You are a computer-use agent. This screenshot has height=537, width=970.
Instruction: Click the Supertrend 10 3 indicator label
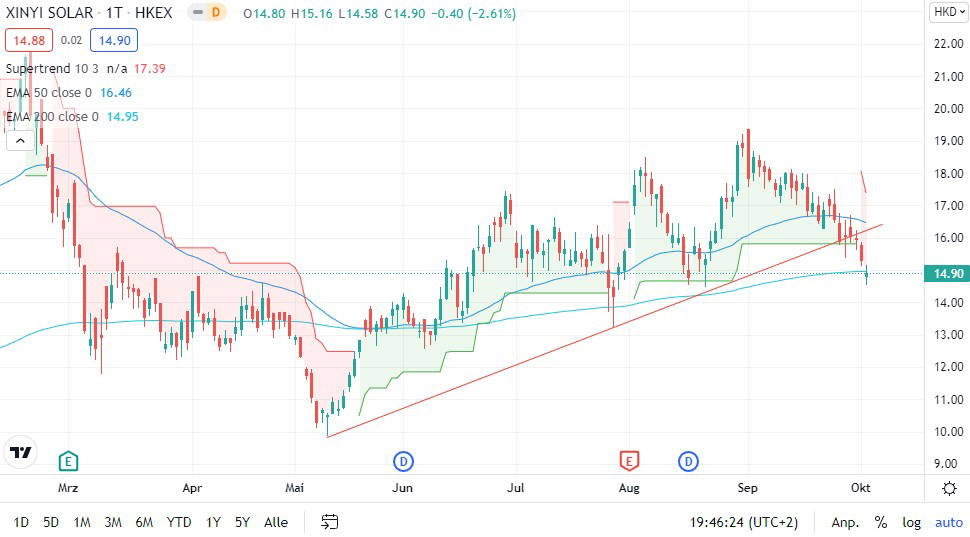tap(52, 68)
